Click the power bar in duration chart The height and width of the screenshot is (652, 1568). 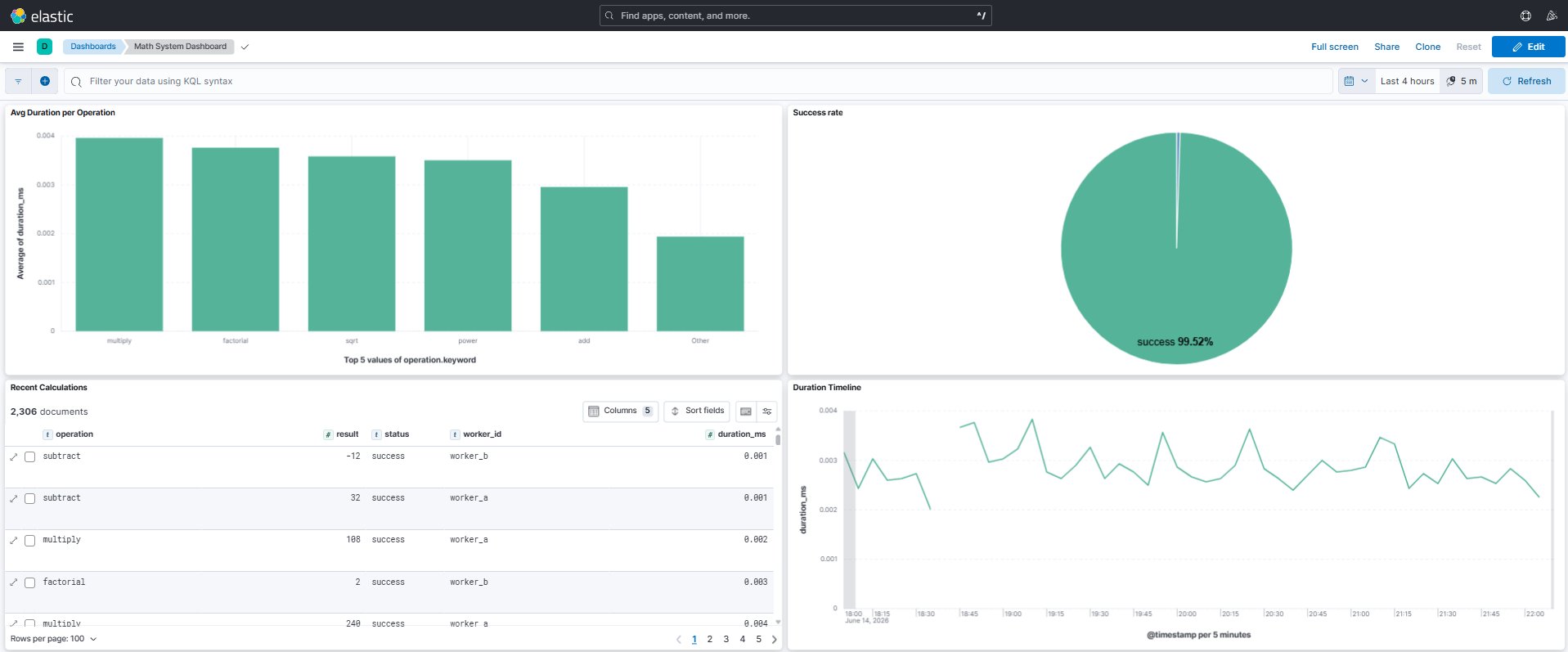468,245
